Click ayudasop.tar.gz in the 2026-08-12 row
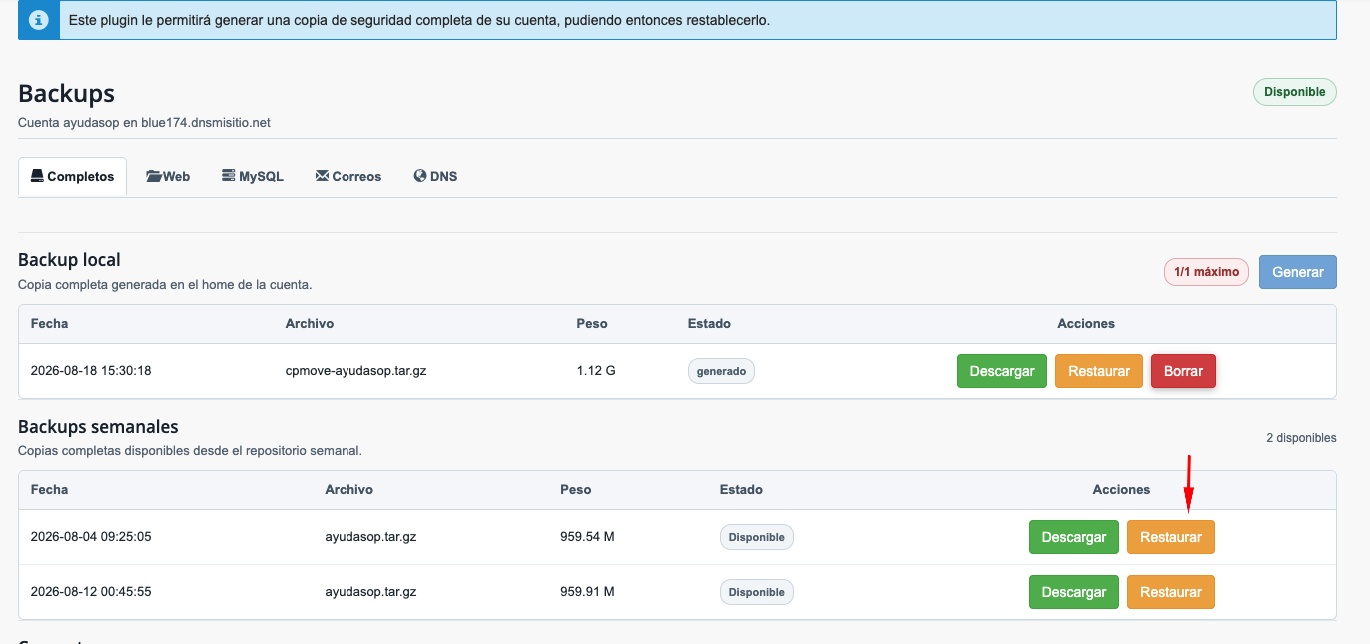The width and height of the screenshot is (1370, 644). tap(371, 592)
